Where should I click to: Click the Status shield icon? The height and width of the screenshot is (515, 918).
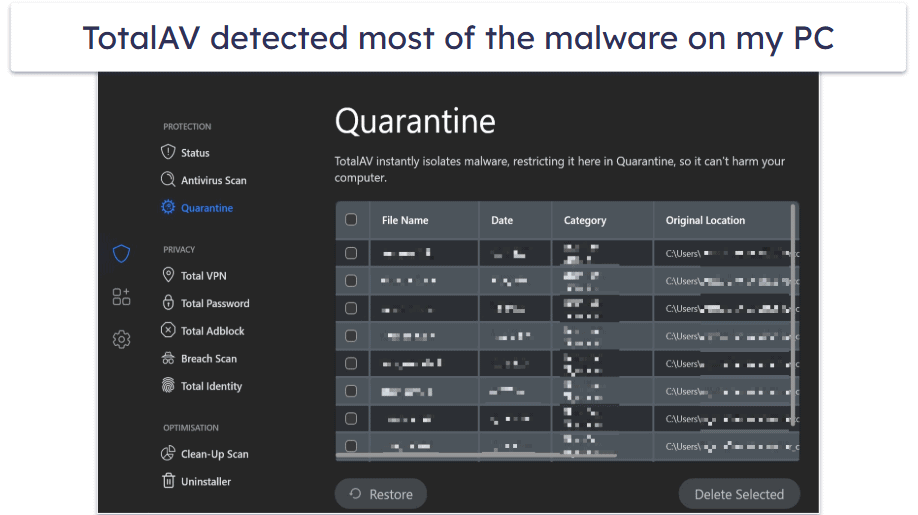(168, 153)
